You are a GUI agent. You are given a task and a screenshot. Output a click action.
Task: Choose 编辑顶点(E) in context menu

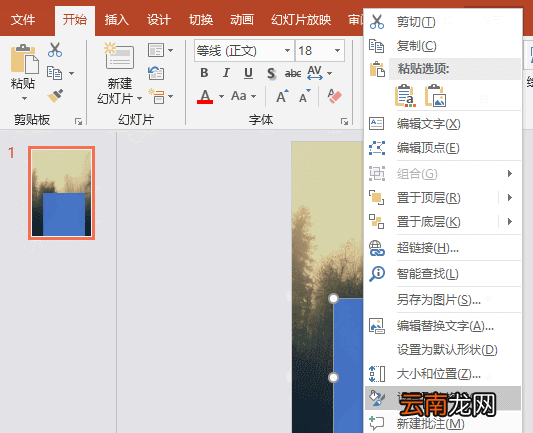443,148
